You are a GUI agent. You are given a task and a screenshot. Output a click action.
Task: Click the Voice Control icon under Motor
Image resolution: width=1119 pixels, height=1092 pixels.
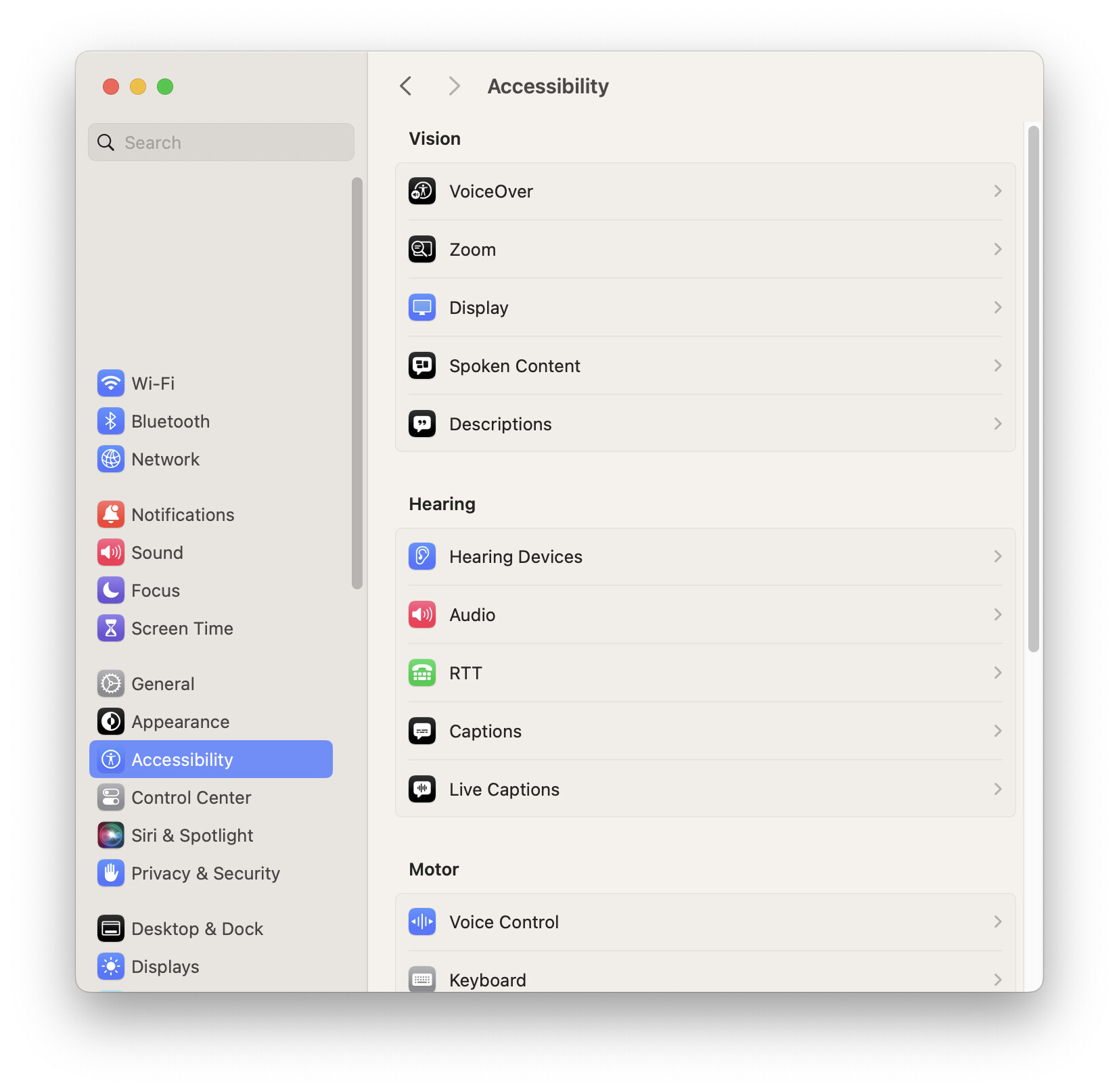(422, 922)
